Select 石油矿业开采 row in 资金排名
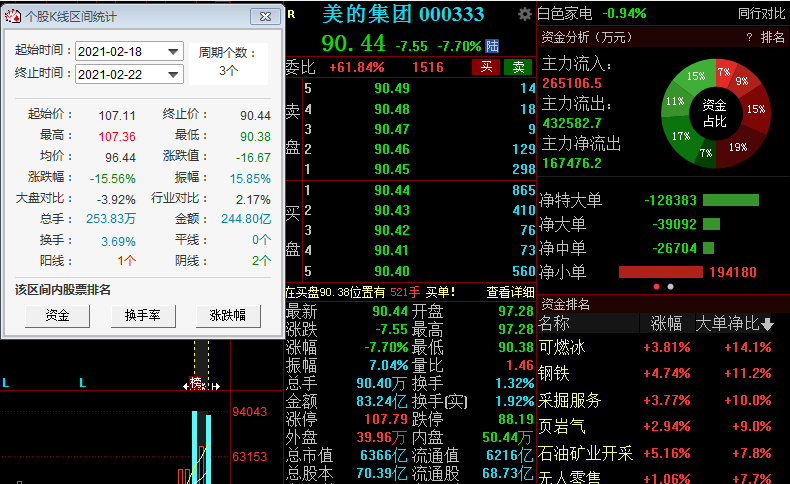The image size is (790, 484). tap(662, 453)
